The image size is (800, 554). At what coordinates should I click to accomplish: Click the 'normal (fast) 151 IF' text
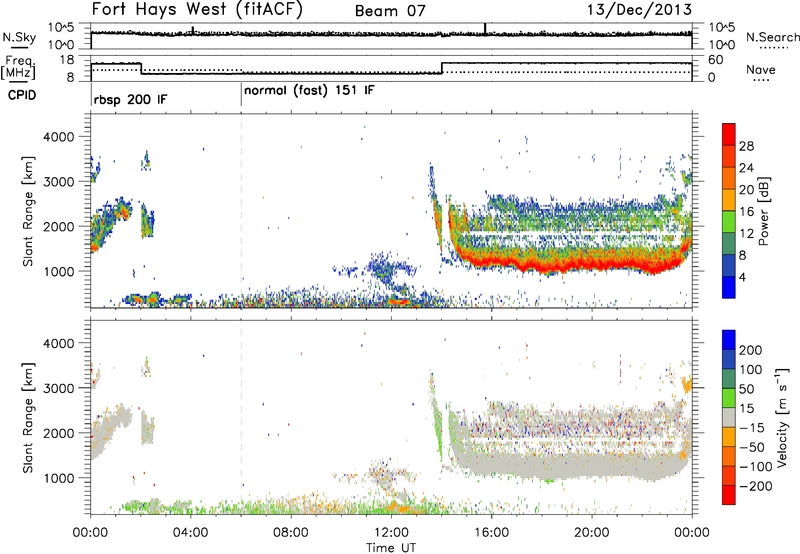[309, 91]
